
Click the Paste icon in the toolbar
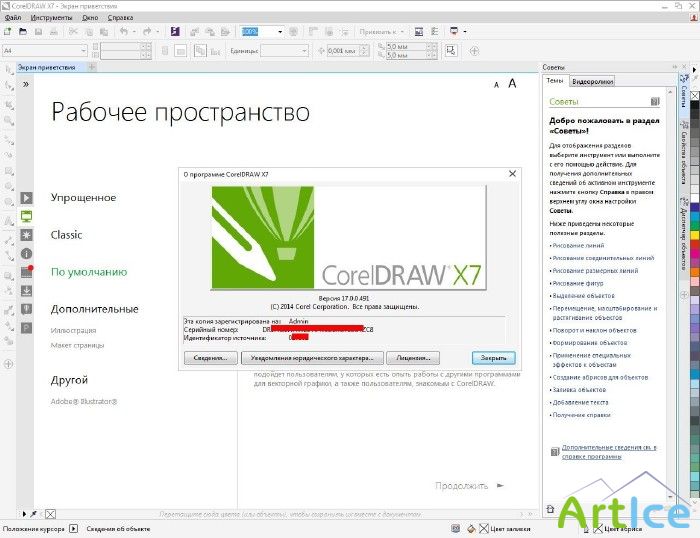point(104,32)
